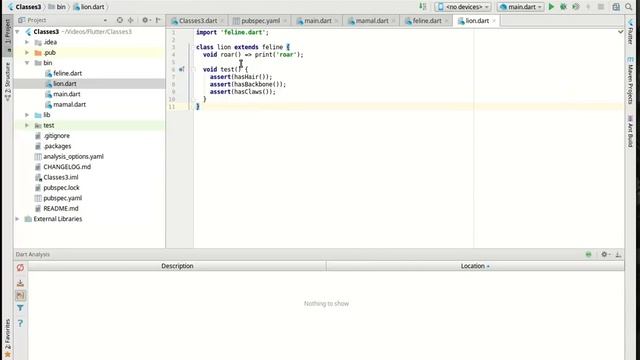Expand External Libraries node

click(x=18, y=219)
